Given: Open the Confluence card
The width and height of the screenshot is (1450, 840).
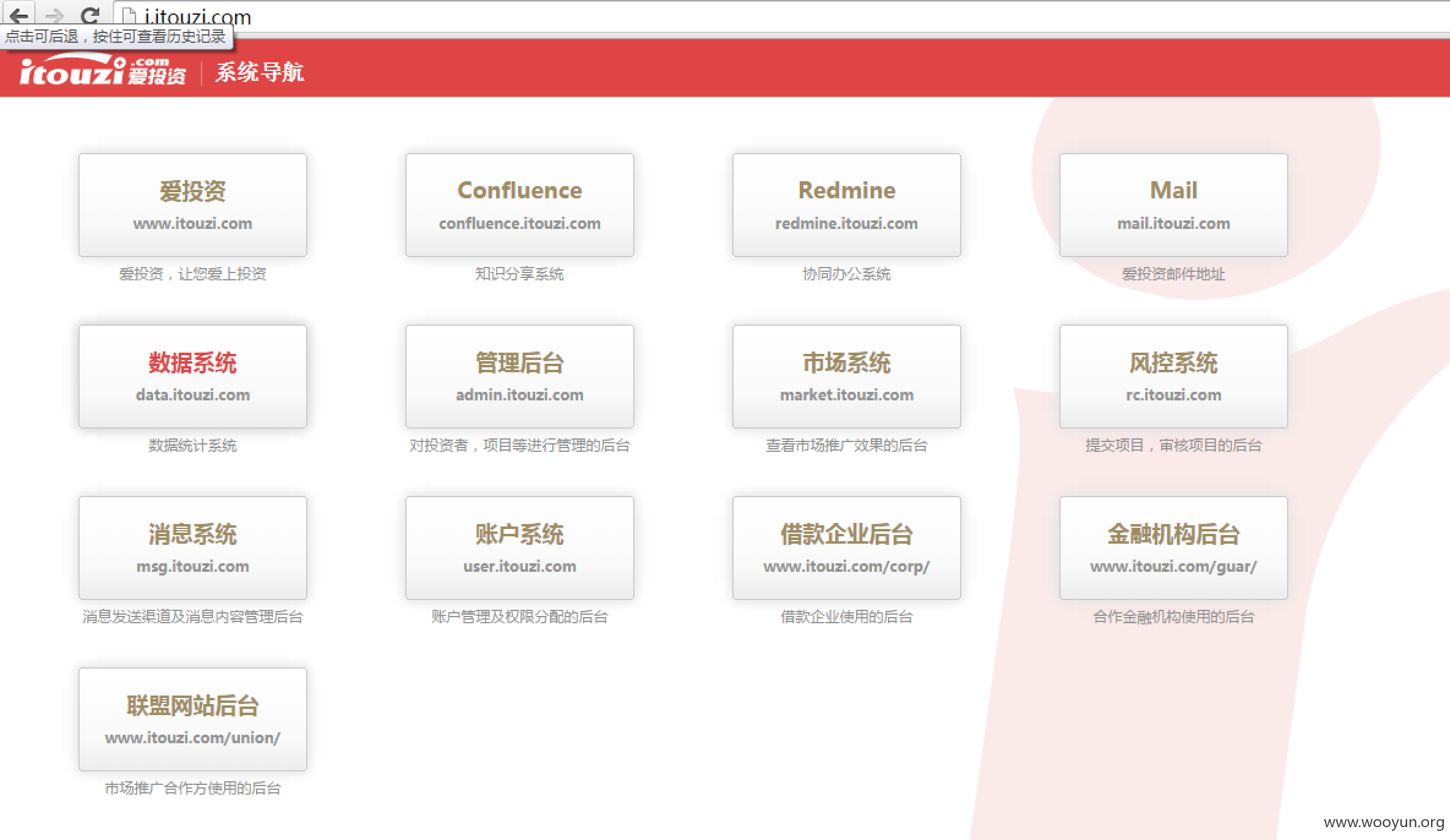Looking at the screenshot, I should coord(520,205).
